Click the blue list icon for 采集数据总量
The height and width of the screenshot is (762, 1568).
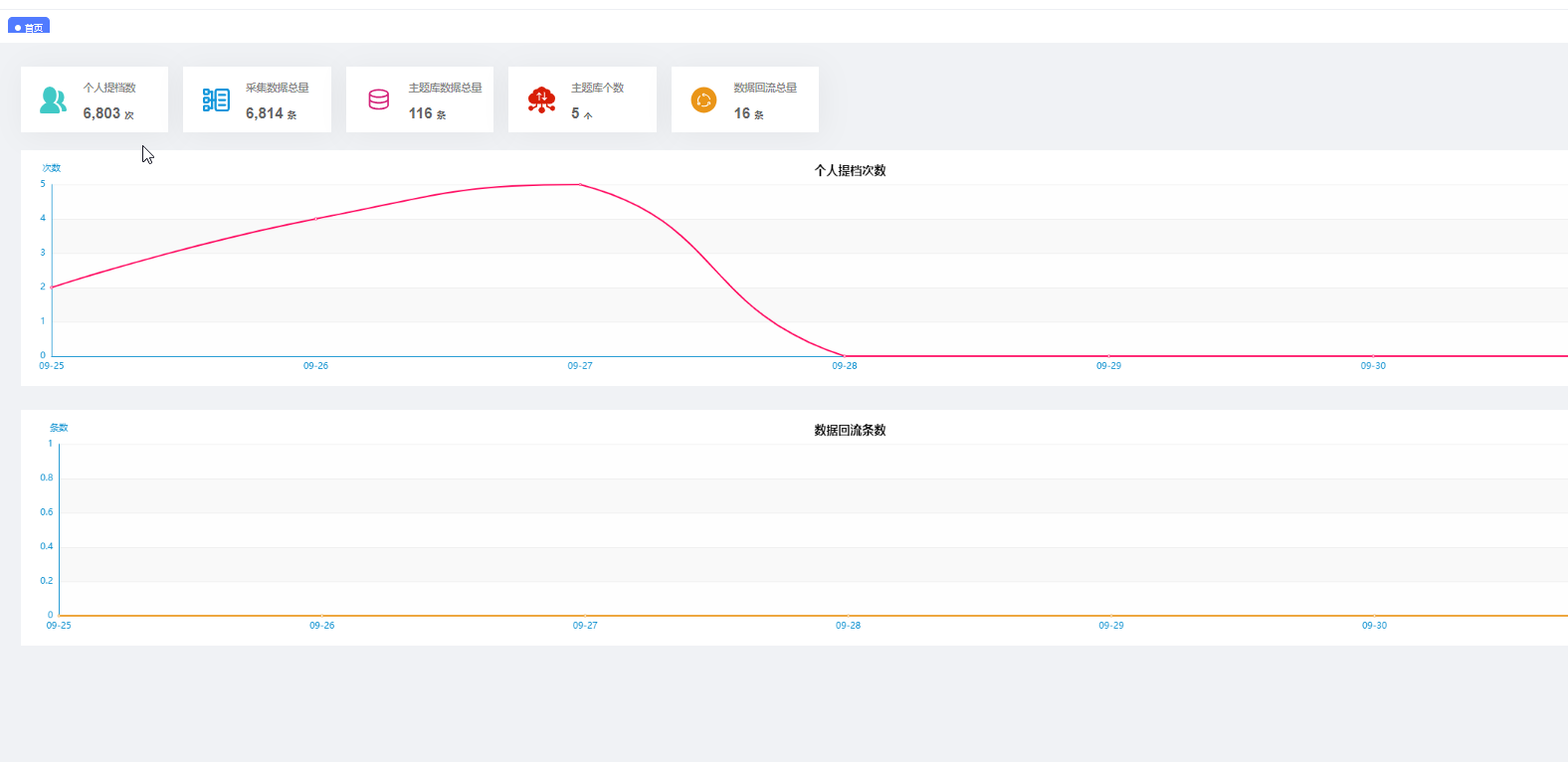point(216,99)
